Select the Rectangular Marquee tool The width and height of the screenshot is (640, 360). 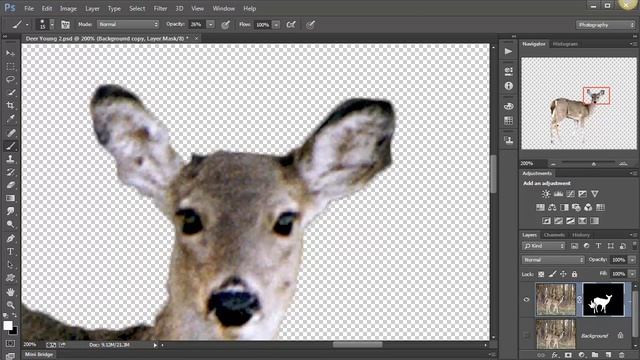tap(10, 66)
